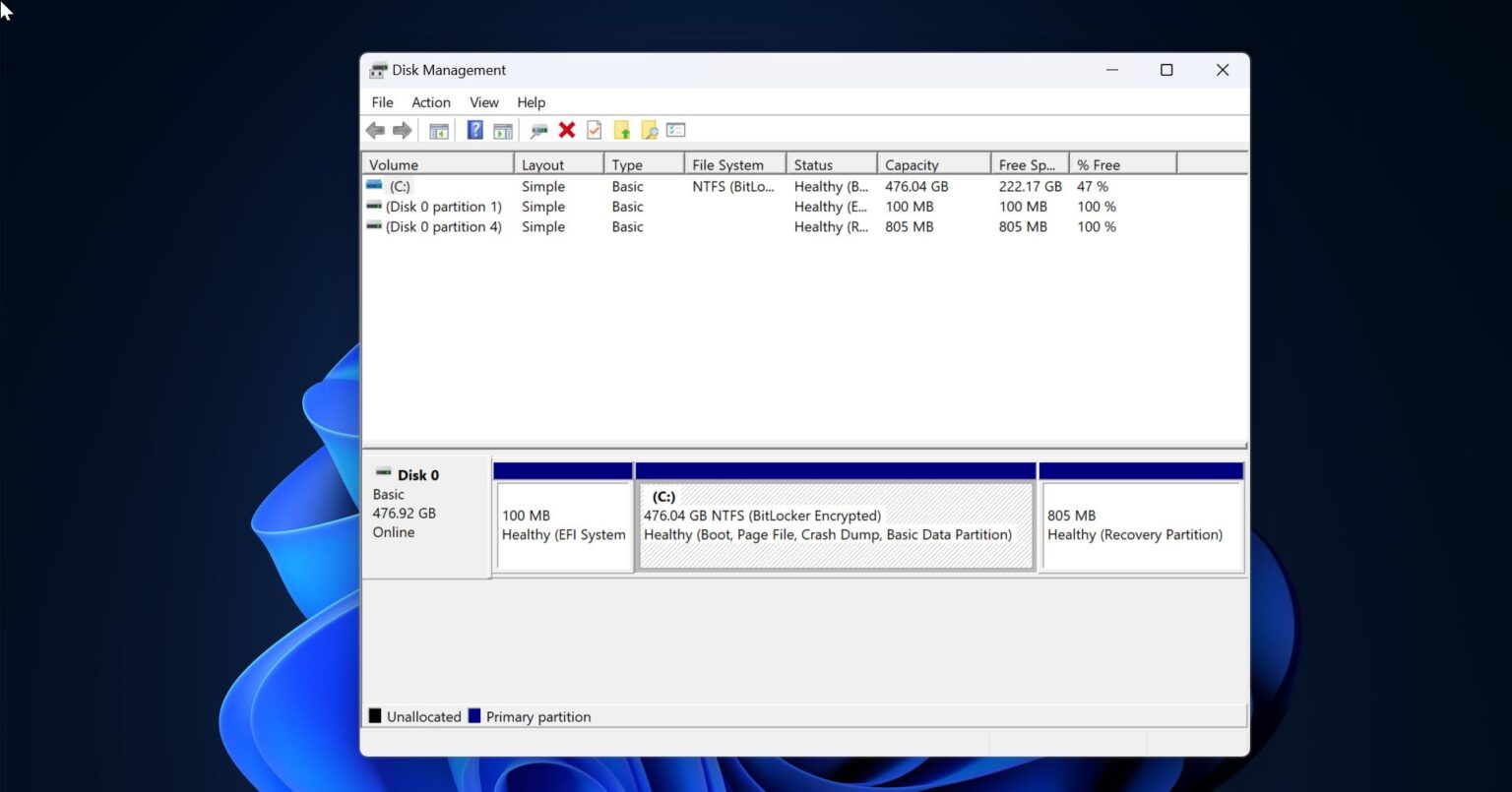Screen dimensions: 1512x792
Task: Select the 100 MB EFI System block
Action: pyautogui.click(x=563, y=525)
